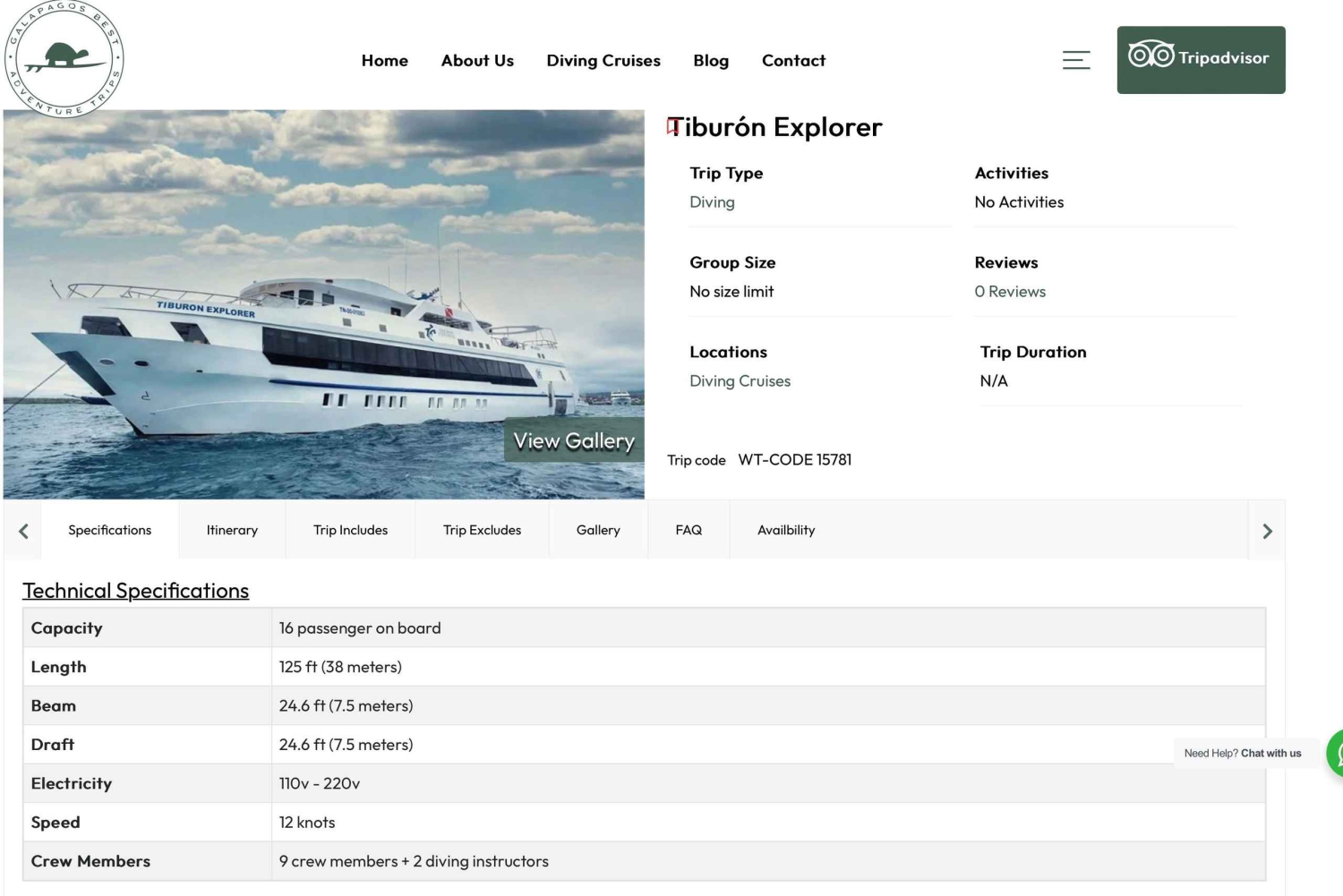The image size is (1343, 896).
Task: Go to the Home menu item
Action: click(x=384, y=61)
